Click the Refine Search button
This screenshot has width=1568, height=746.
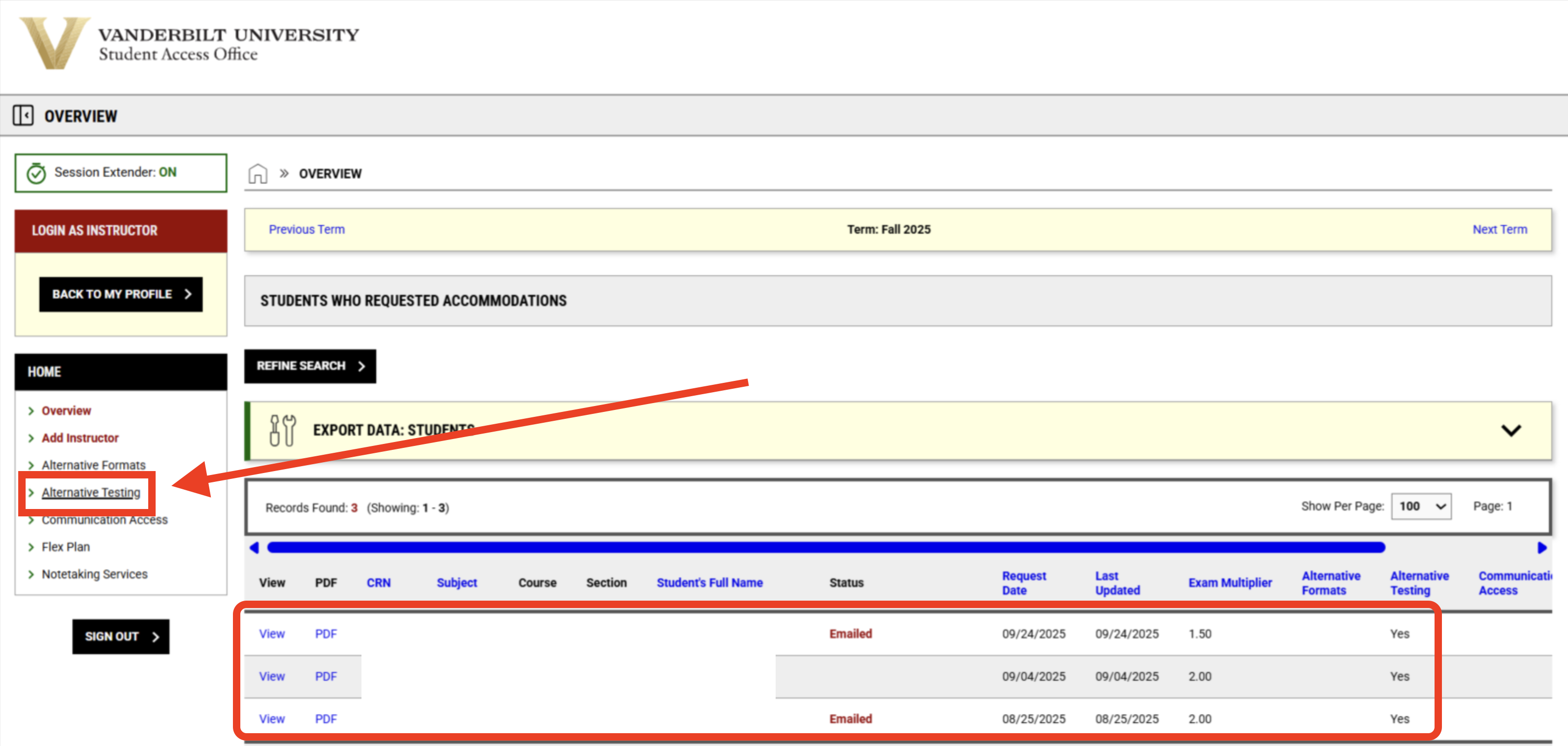310,366
